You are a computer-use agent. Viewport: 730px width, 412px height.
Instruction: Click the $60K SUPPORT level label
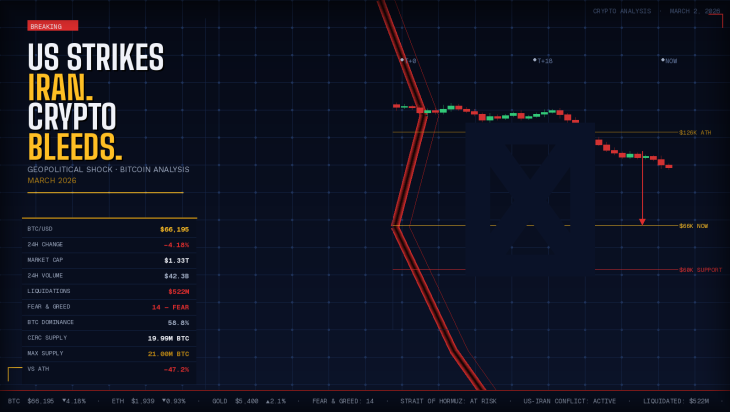coord(700,269)
